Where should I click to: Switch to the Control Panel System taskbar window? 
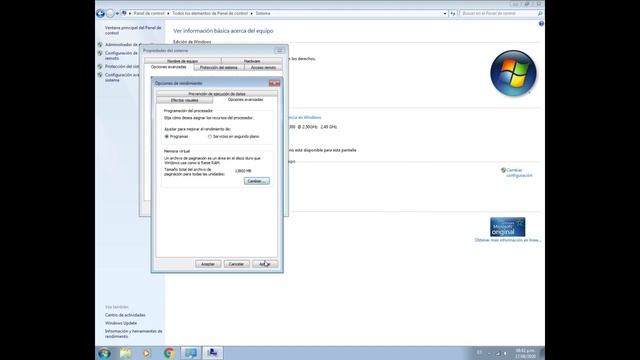[191, 353]
